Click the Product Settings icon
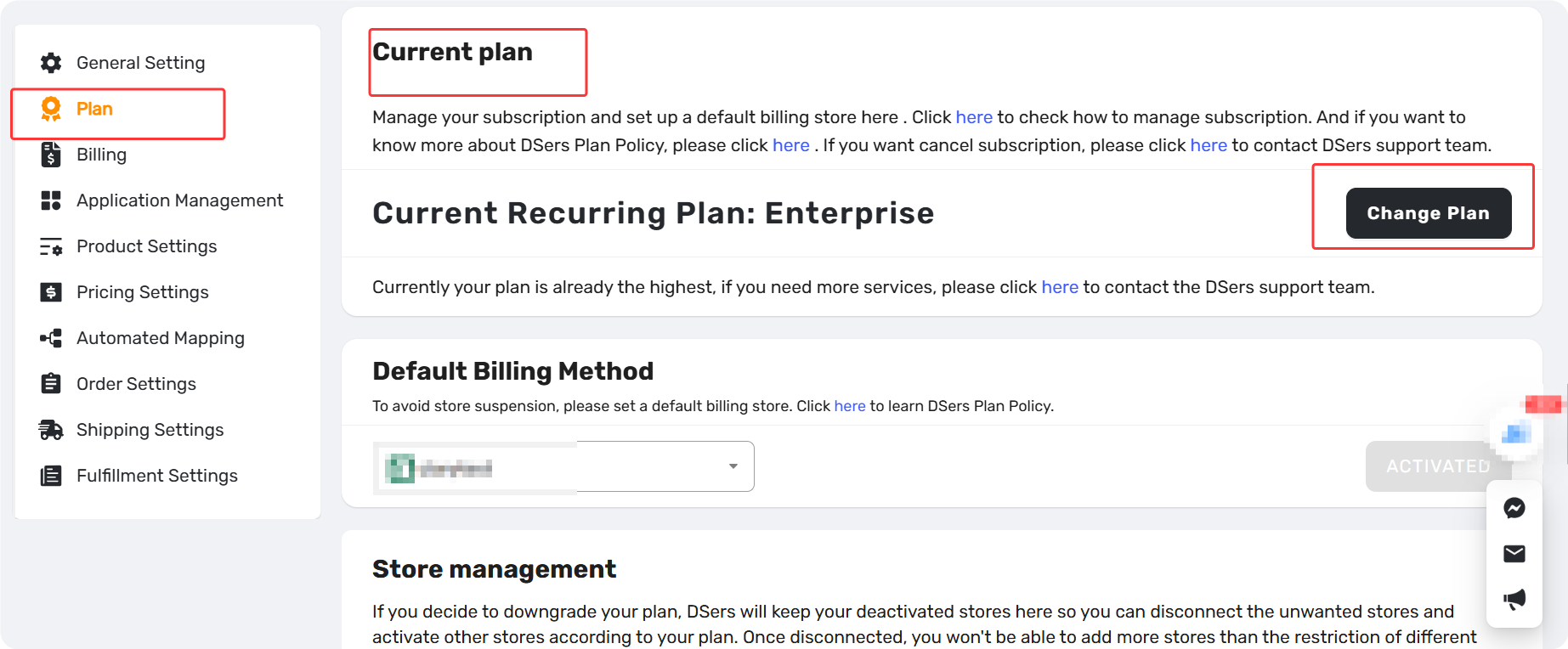This screenshot has height=649, width=1568. 51,246
